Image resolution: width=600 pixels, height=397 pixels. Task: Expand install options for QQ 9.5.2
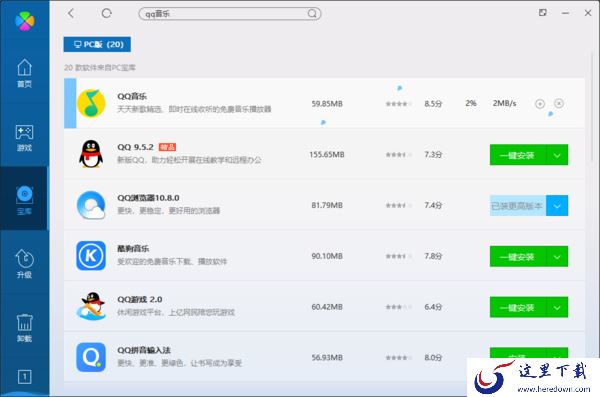coord(557,155)
